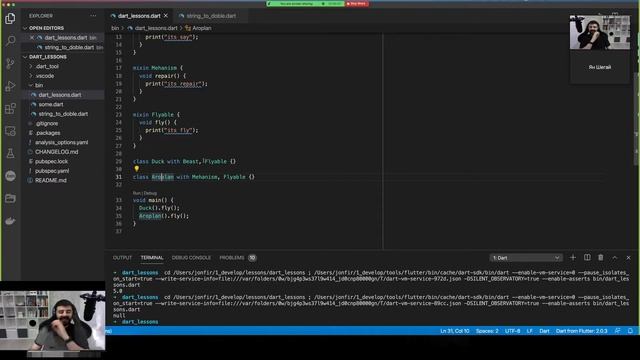
Task: Click the lightbulb quick fix icon
Action: [x=136, y=169]
